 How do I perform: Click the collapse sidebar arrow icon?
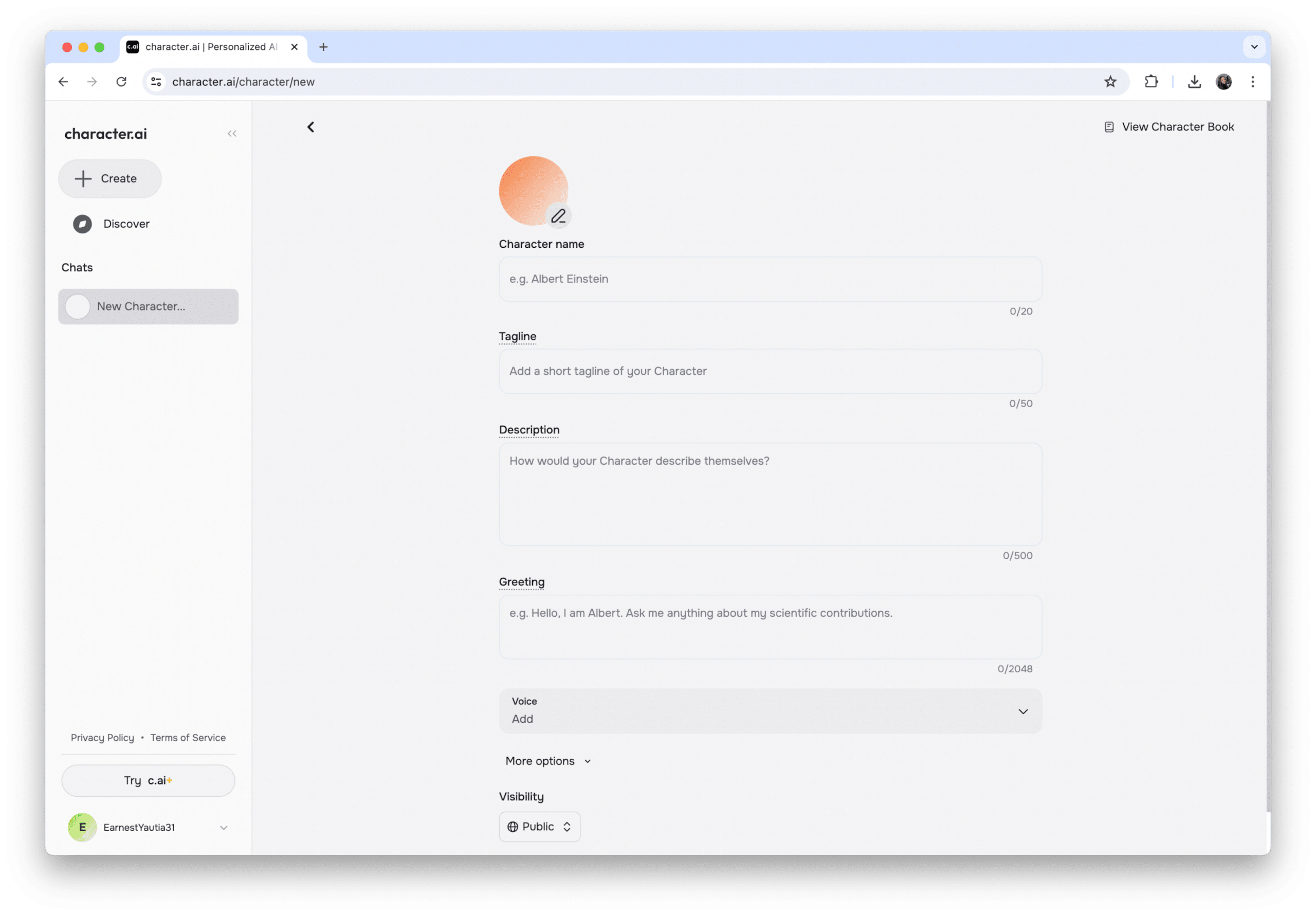click(231, 132)
